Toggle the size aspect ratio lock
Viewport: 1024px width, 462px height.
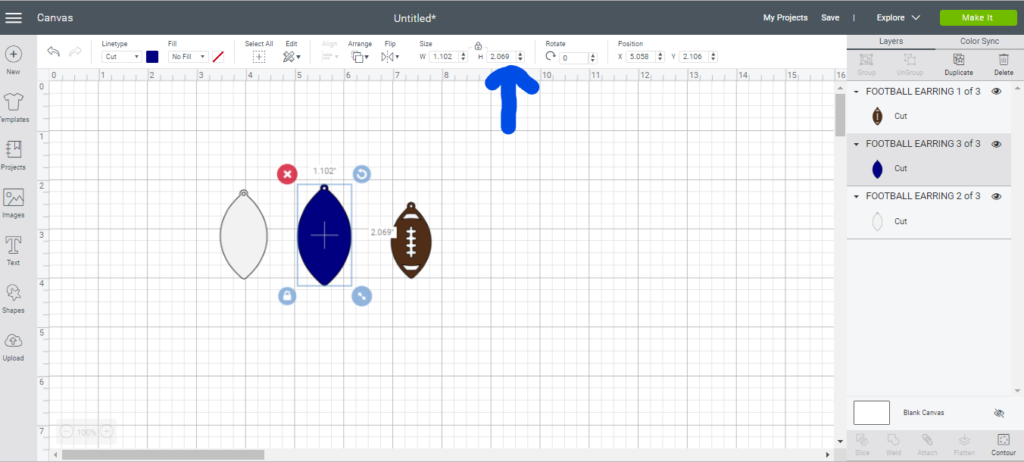point(478,46)
